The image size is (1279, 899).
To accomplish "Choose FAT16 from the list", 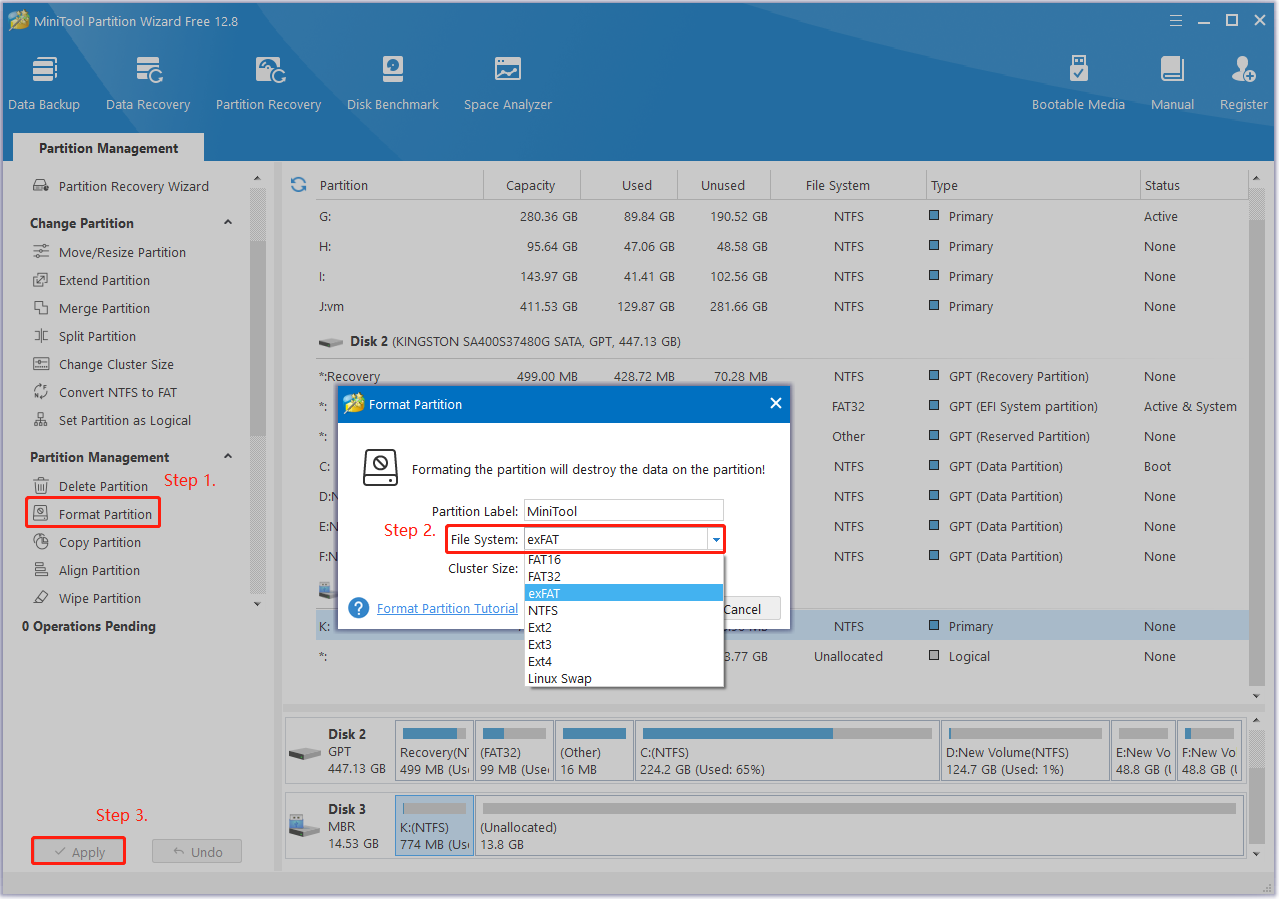I will 623,560.
